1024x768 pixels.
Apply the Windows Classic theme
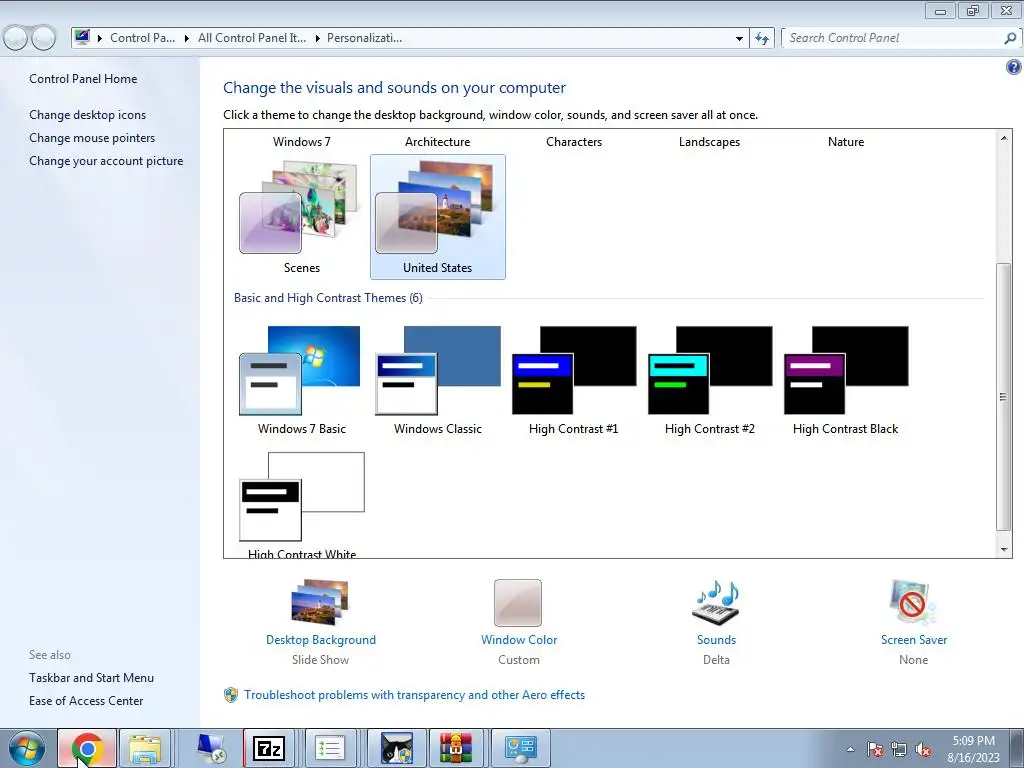(x=438, y=381)
